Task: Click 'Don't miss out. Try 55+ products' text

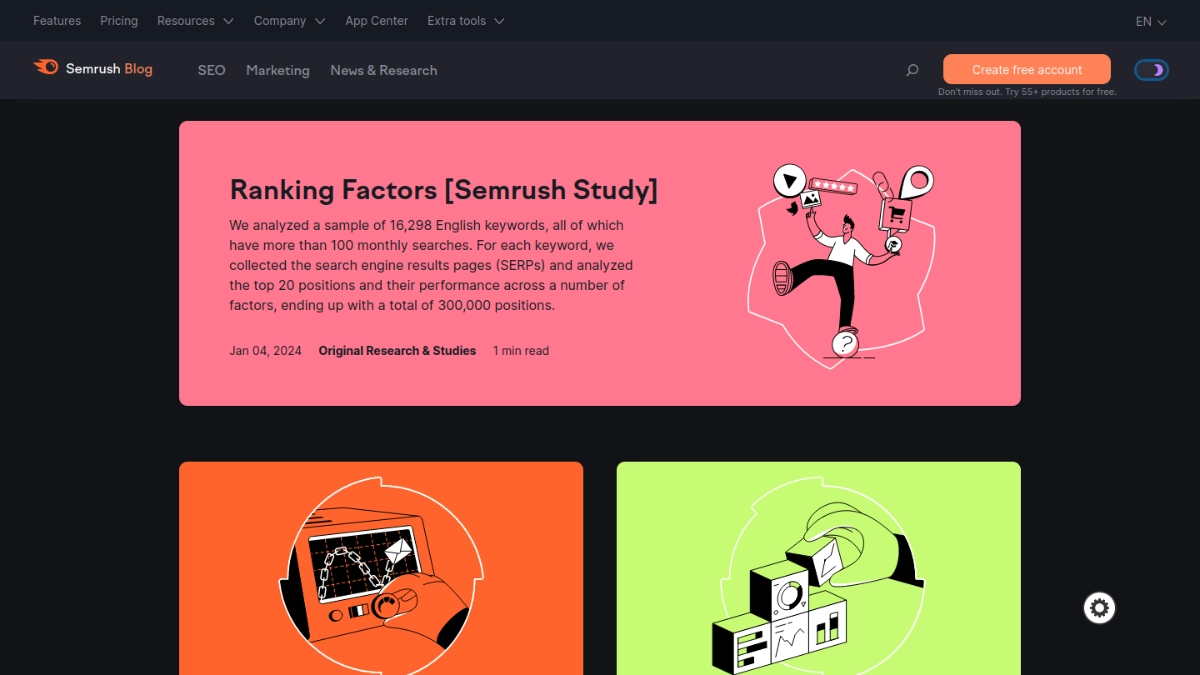Action: [x=1027, y=92]
